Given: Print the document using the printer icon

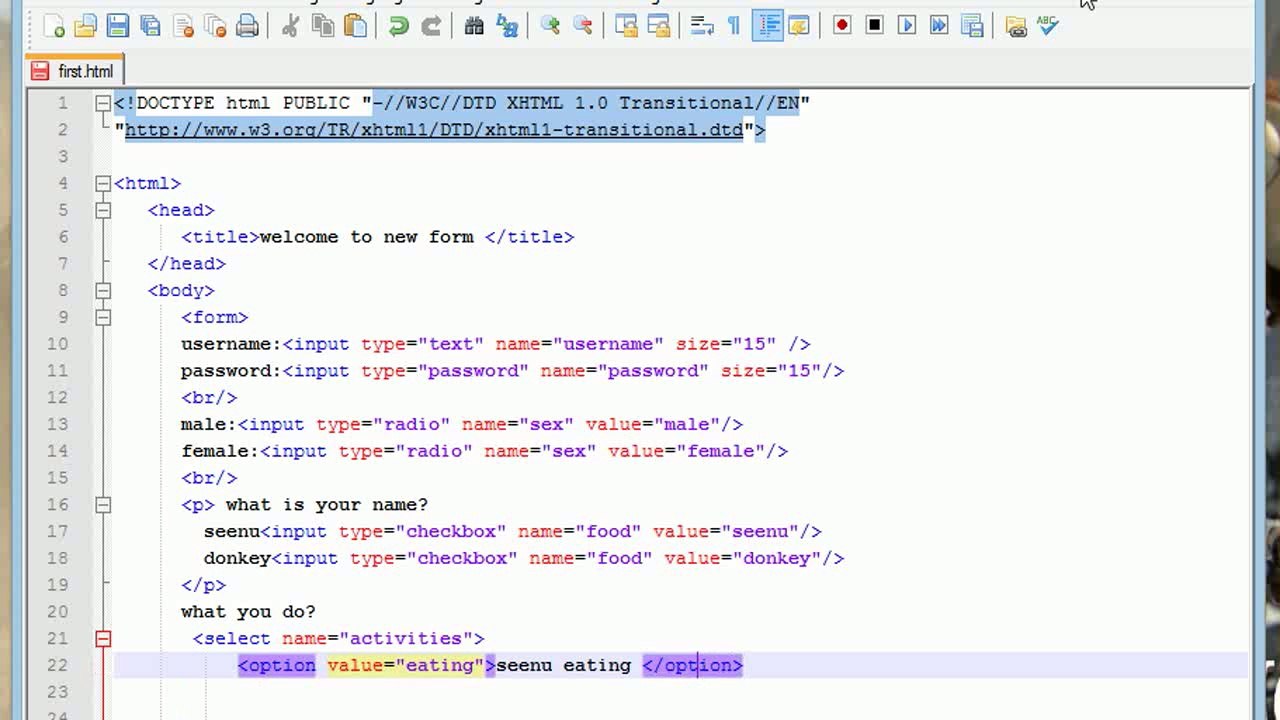Looking at the screenshot, I should pos(247,26).
